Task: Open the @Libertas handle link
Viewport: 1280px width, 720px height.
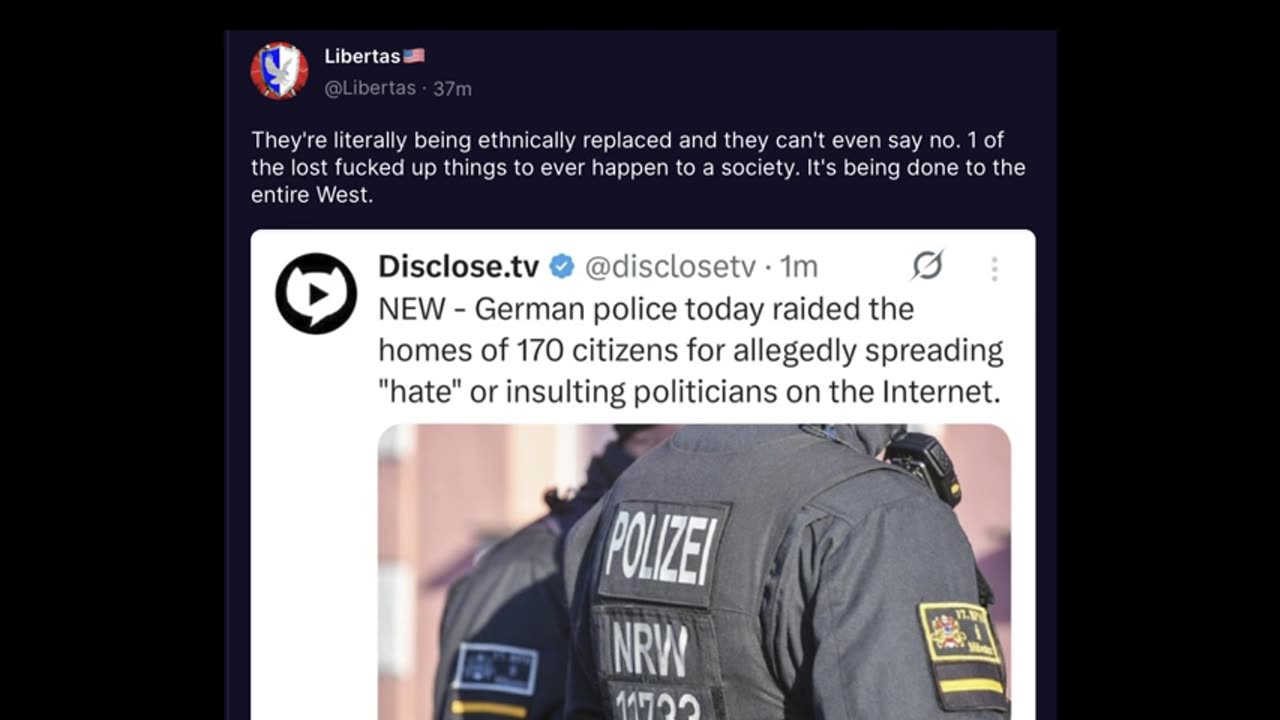Action: 370,88
